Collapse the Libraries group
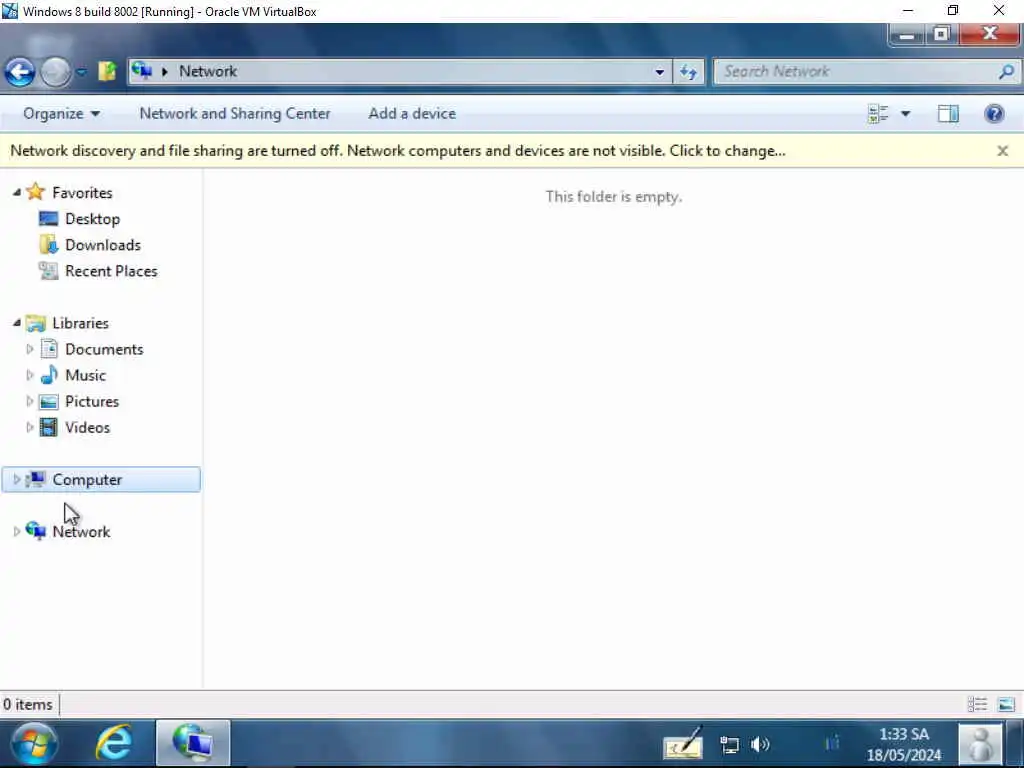This screenshot has height=768, width=1024. point(17,323)
